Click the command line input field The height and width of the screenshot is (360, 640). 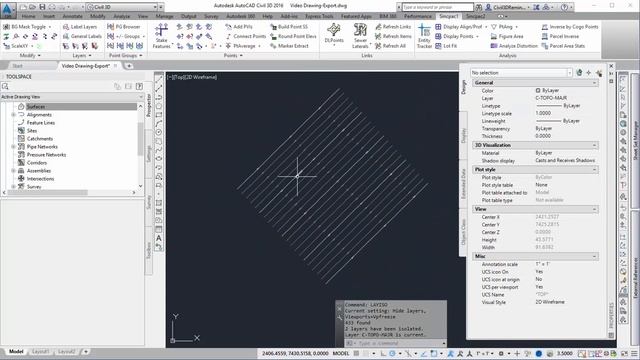pos(398,343)
